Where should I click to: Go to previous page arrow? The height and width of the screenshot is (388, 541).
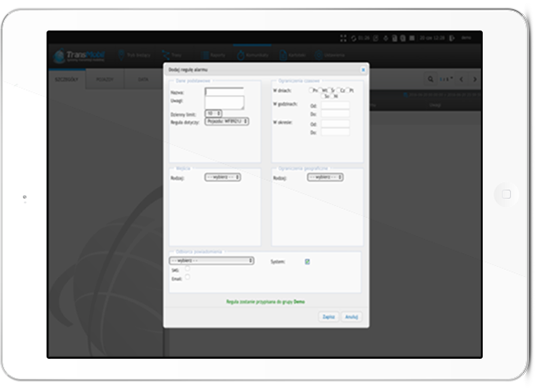(x=461, y=79)
